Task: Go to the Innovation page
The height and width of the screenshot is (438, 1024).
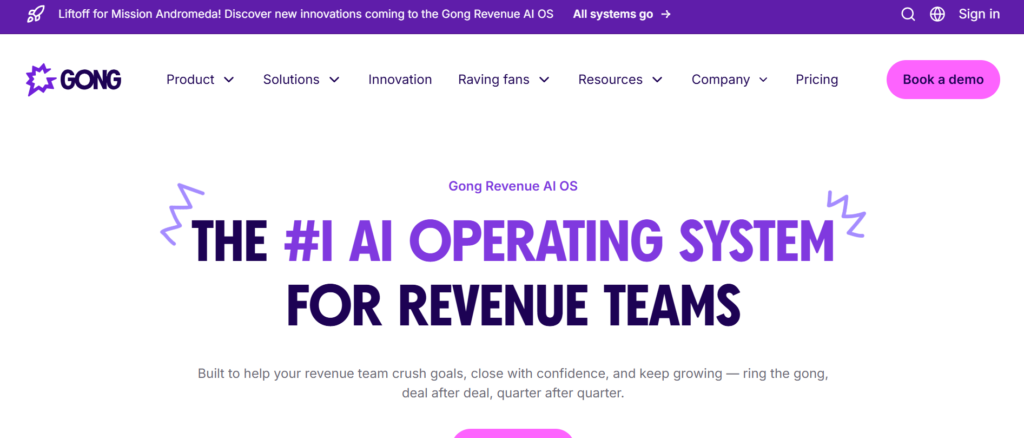Action: pos(400,80)
